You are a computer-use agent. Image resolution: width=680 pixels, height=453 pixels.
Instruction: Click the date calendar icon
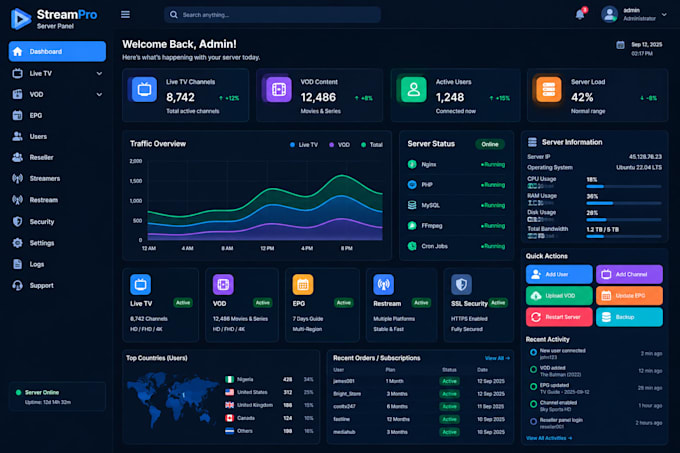[x=621, y=45]
